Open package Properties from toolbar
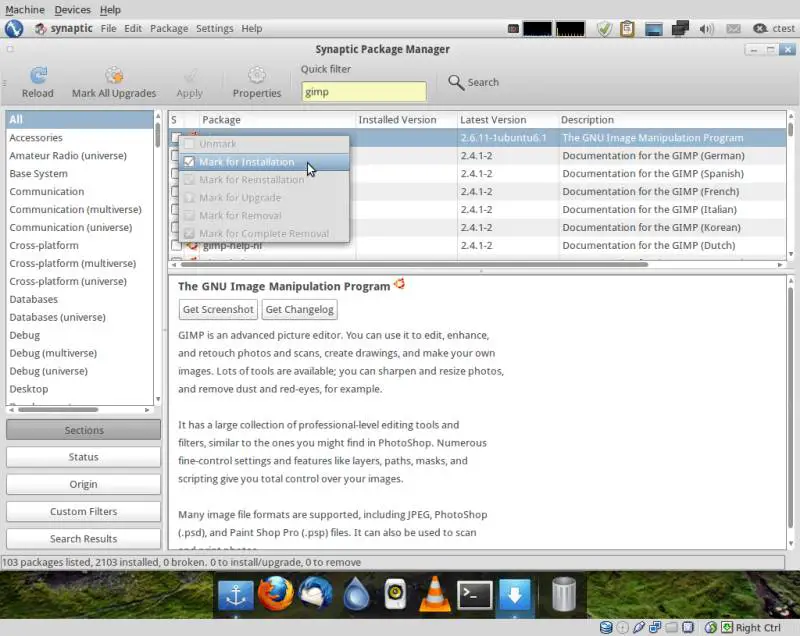The image size is (800, 636). point(257,75)
